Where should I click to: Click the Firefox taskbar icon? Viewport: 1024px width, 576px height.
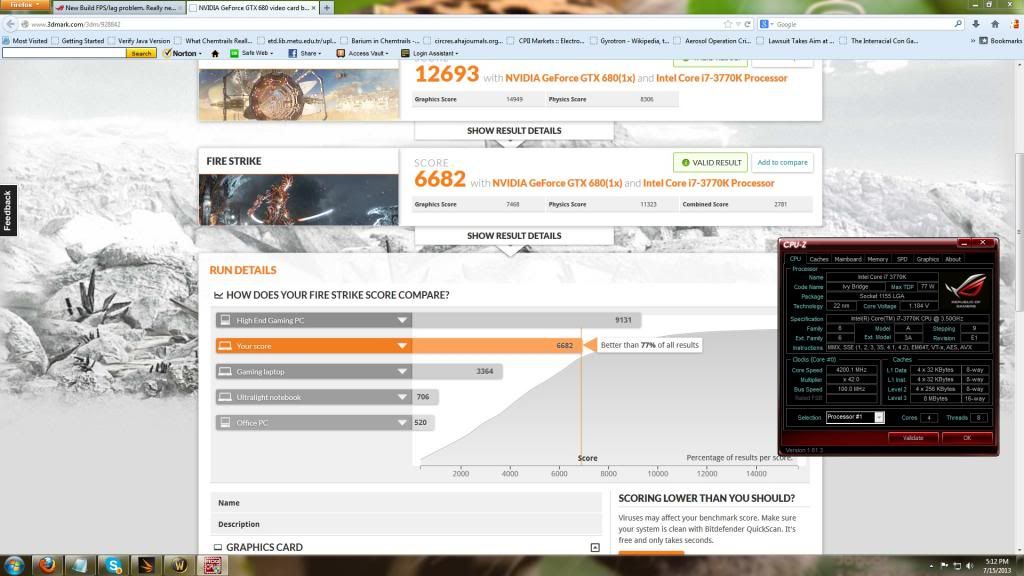(x=47, y=565)
